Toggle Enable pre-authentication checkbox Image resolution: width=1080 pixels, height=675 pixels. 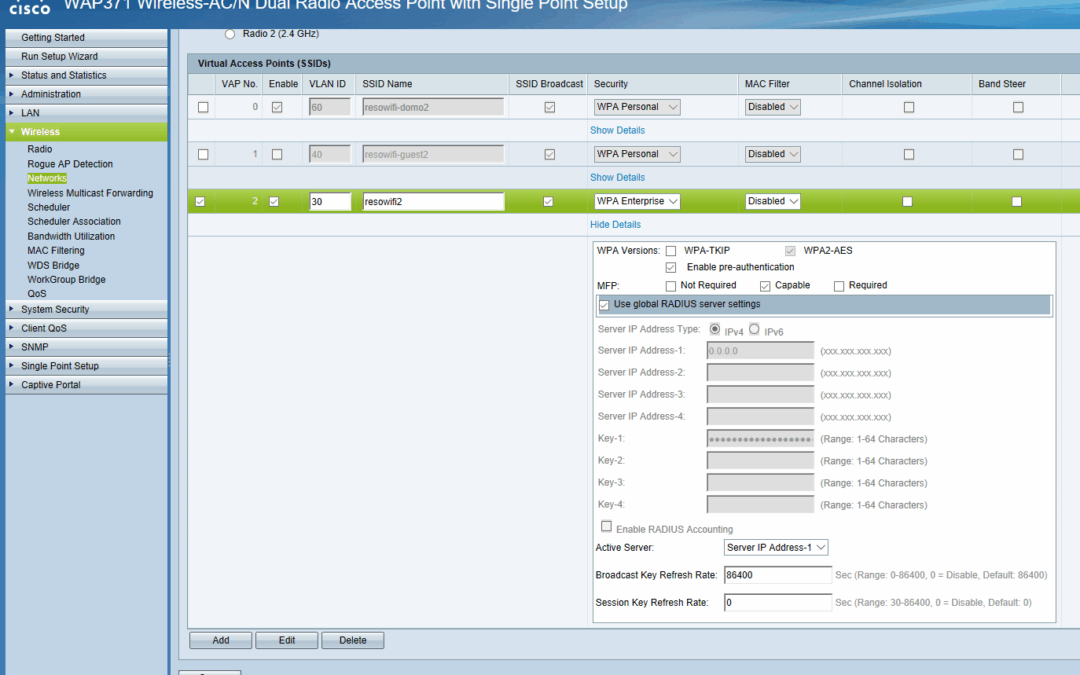671,267
